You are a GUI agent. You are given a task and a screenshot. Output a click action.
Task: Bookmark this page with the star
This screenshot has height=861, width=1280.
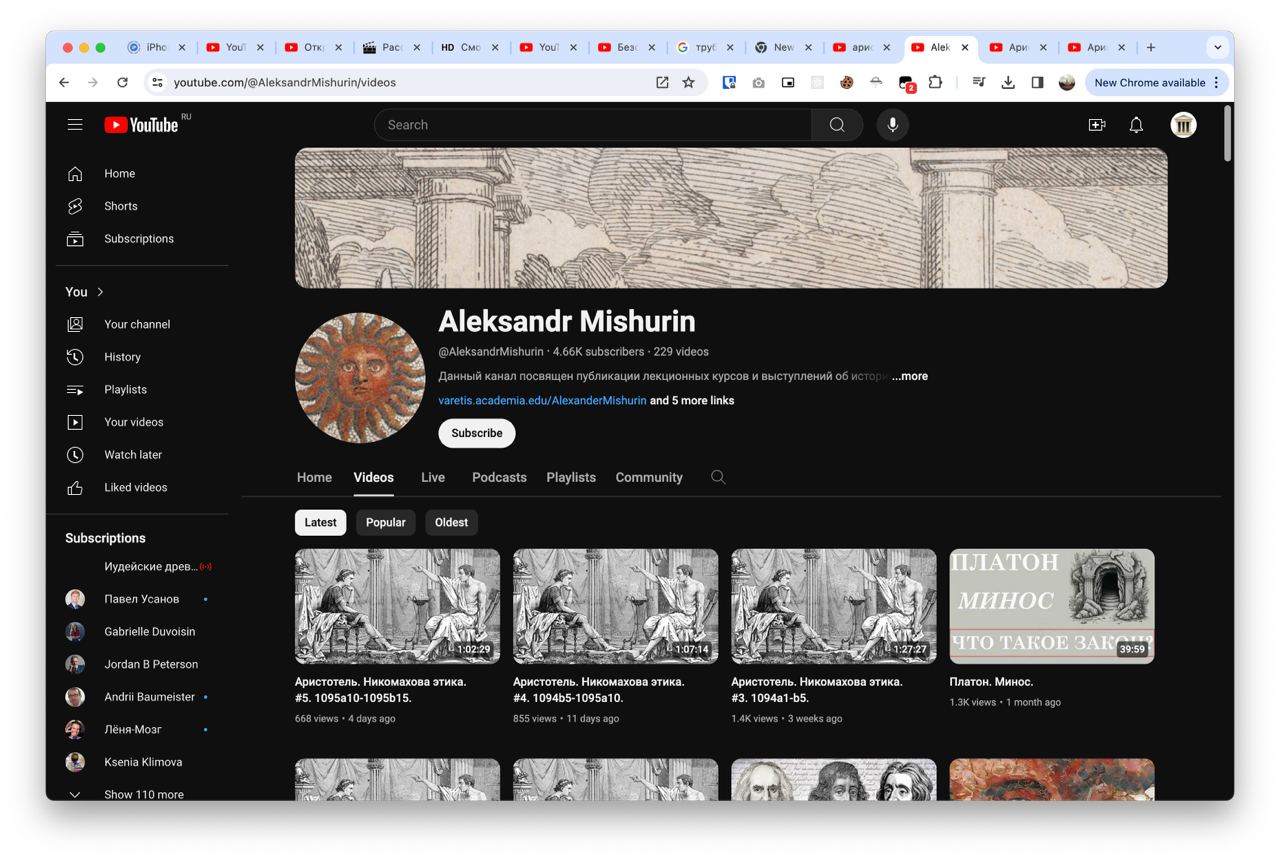coord(688,83)
